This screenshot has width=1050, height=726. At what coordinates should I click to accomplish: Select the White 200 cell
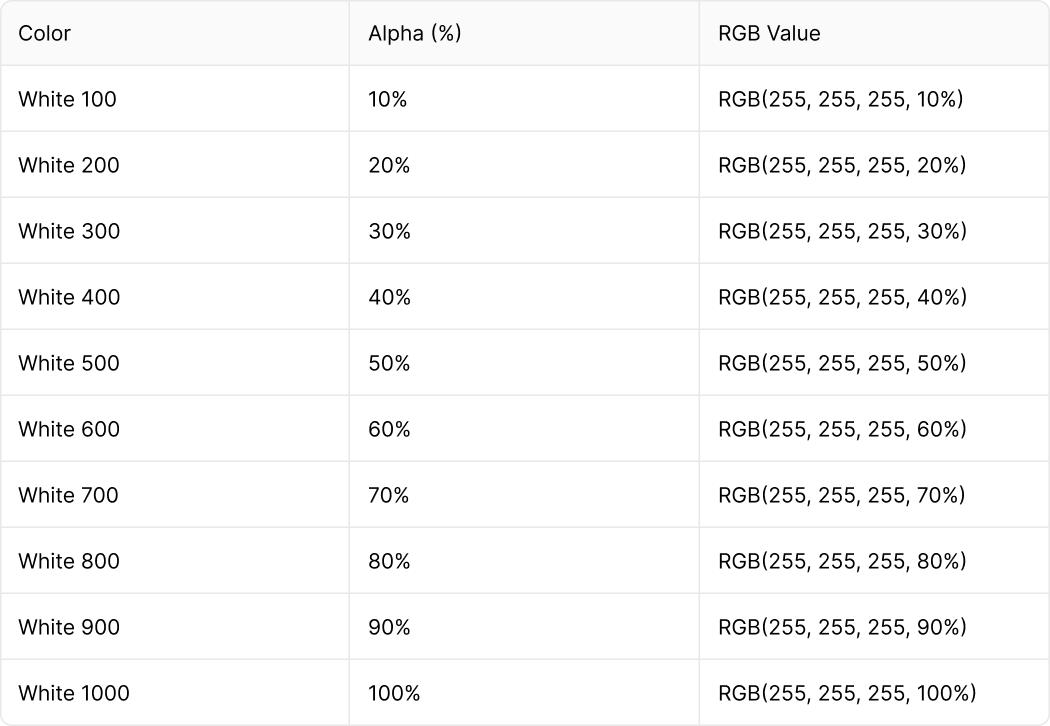click(68, 165)
